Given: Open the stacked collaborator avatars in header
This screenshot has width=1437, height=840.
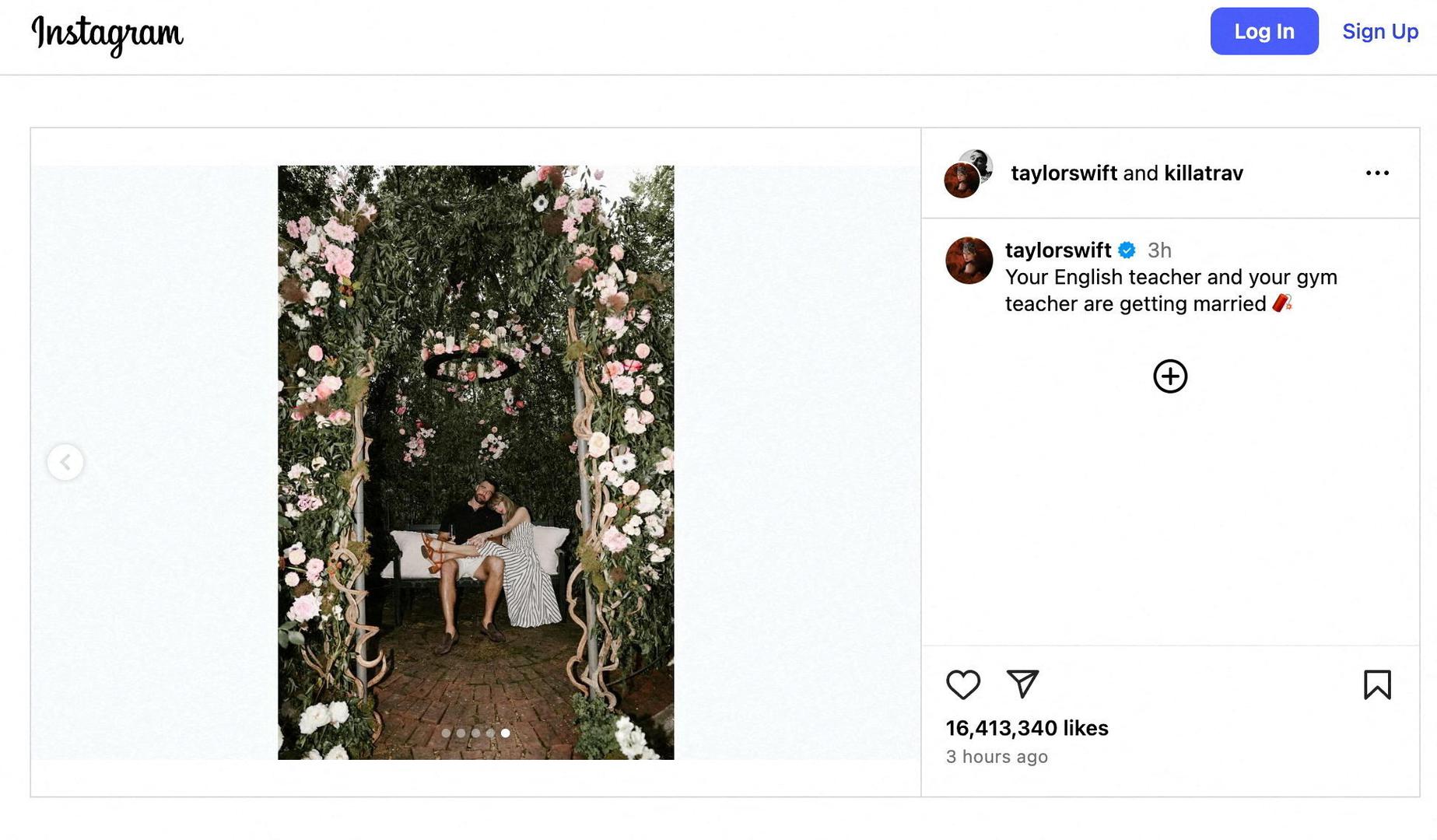Looking at the screenshot, I should point(968,173).
